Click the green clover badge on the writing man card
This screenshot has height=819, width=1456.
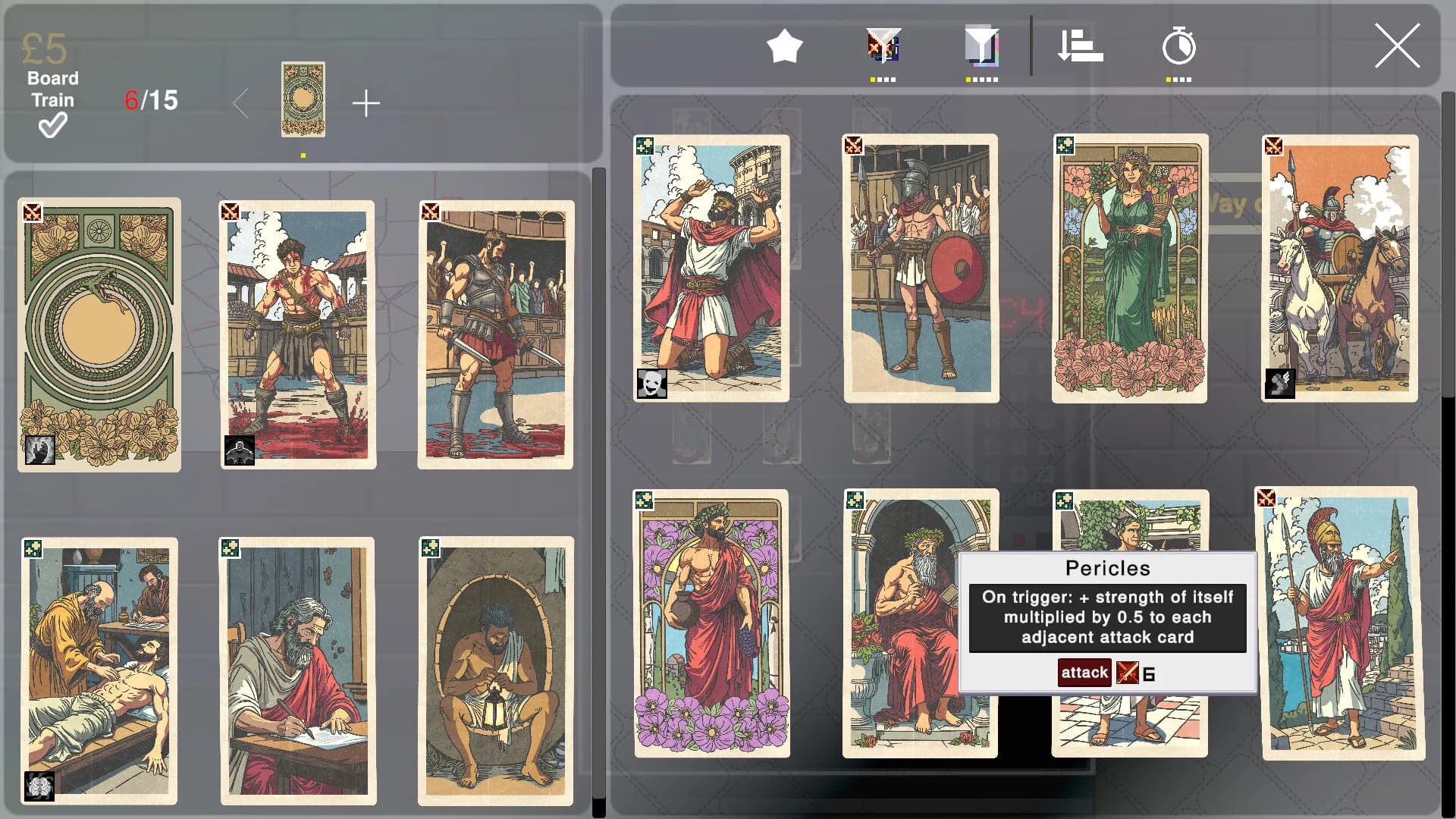click(x=231, y=548)
